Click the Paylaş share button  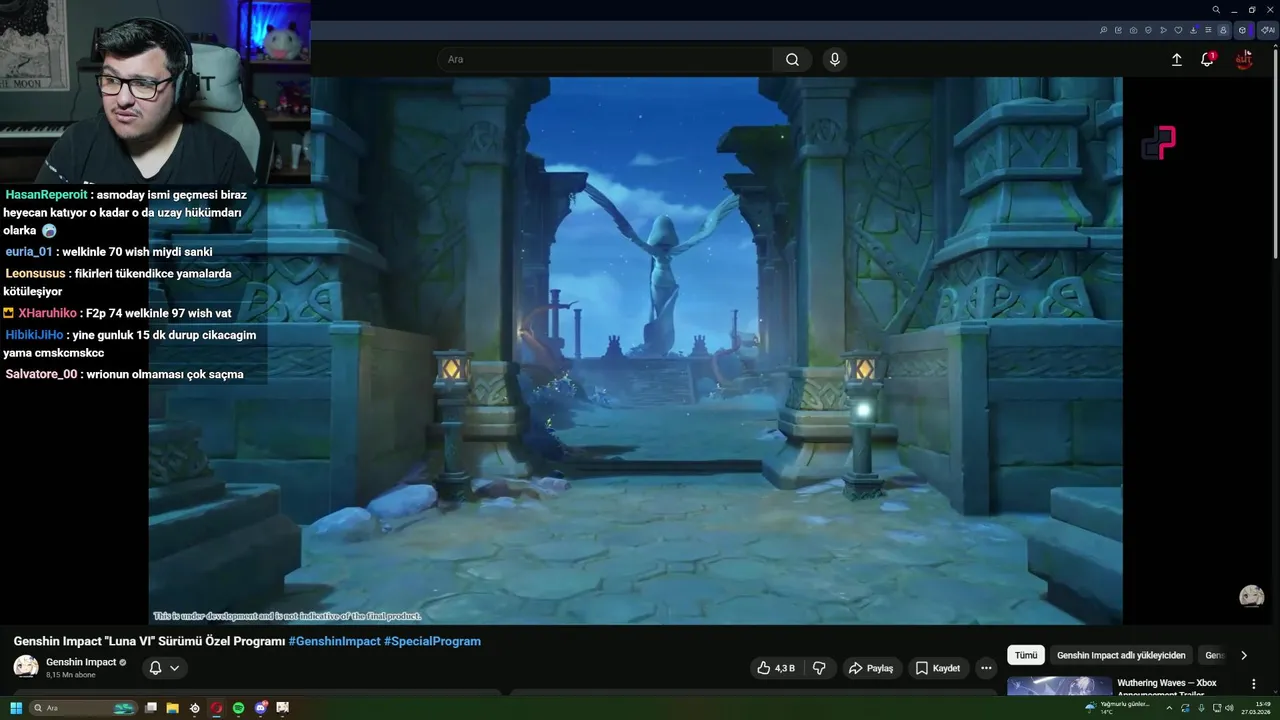[871, 668]
